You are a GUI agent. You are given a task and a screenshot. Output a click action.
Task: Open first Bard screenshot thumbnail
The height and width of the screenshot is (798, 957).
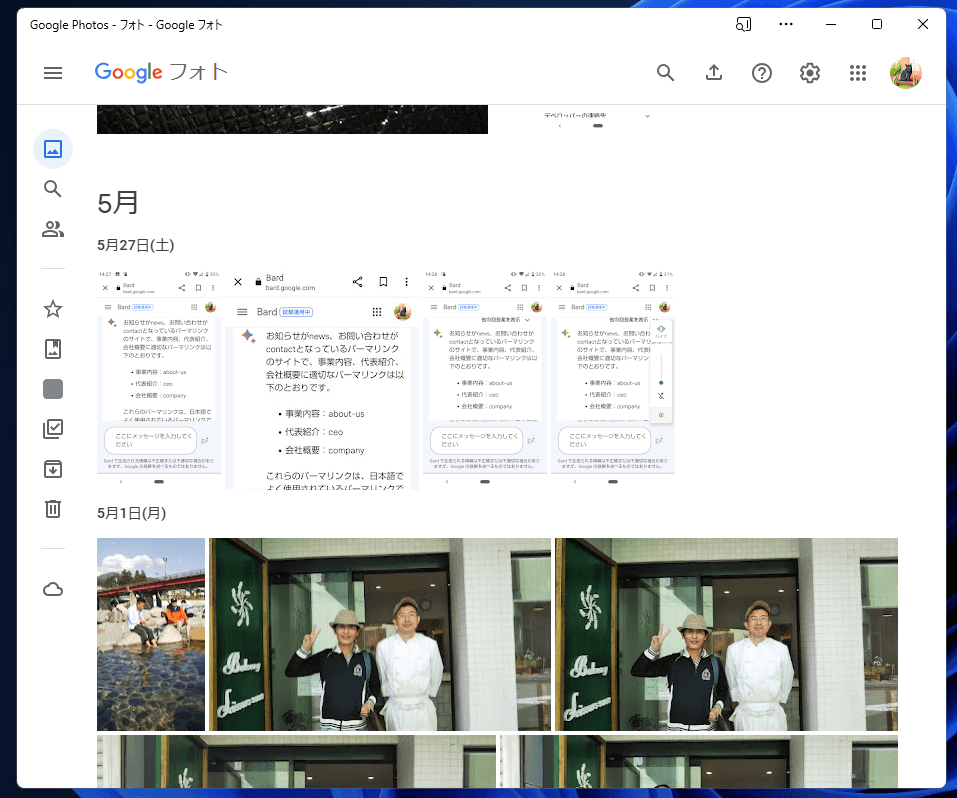tap(159, 379)
